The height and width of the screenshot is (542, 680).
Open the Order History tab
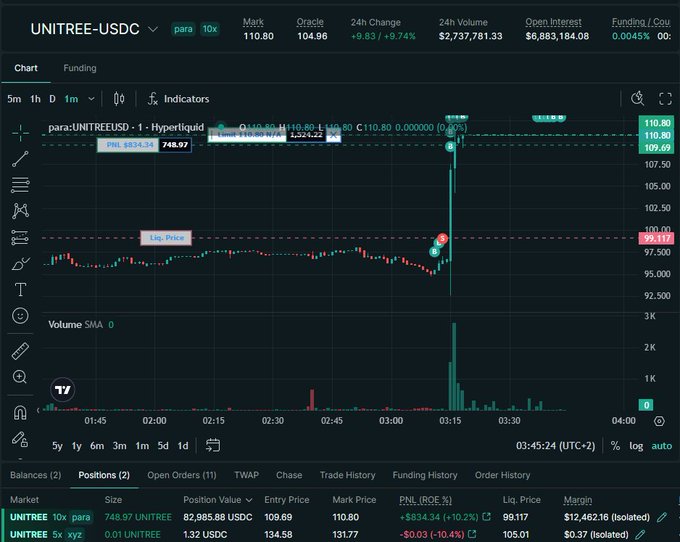[503, 475]
